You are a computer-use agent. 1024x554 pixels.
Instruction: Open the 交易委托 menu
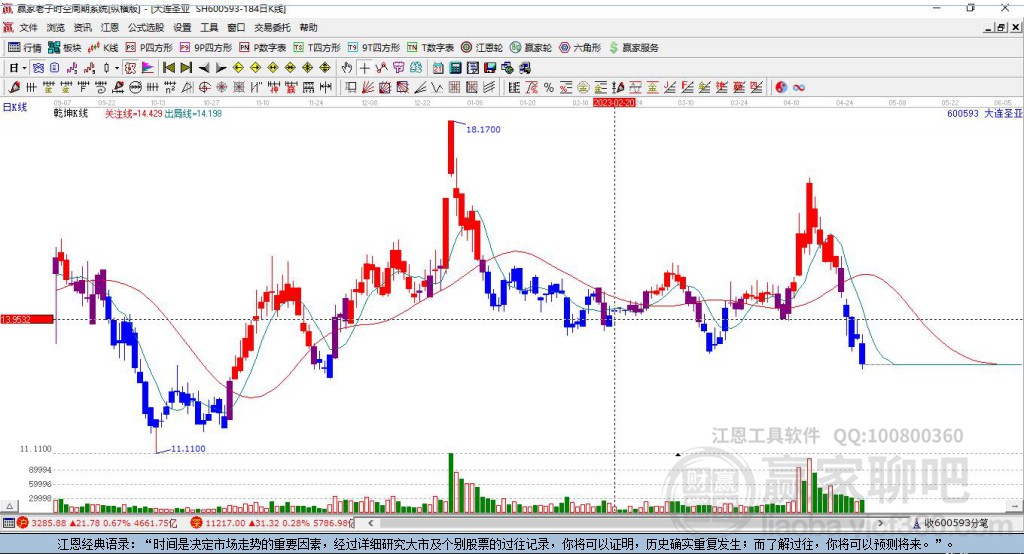coord(272,27)
